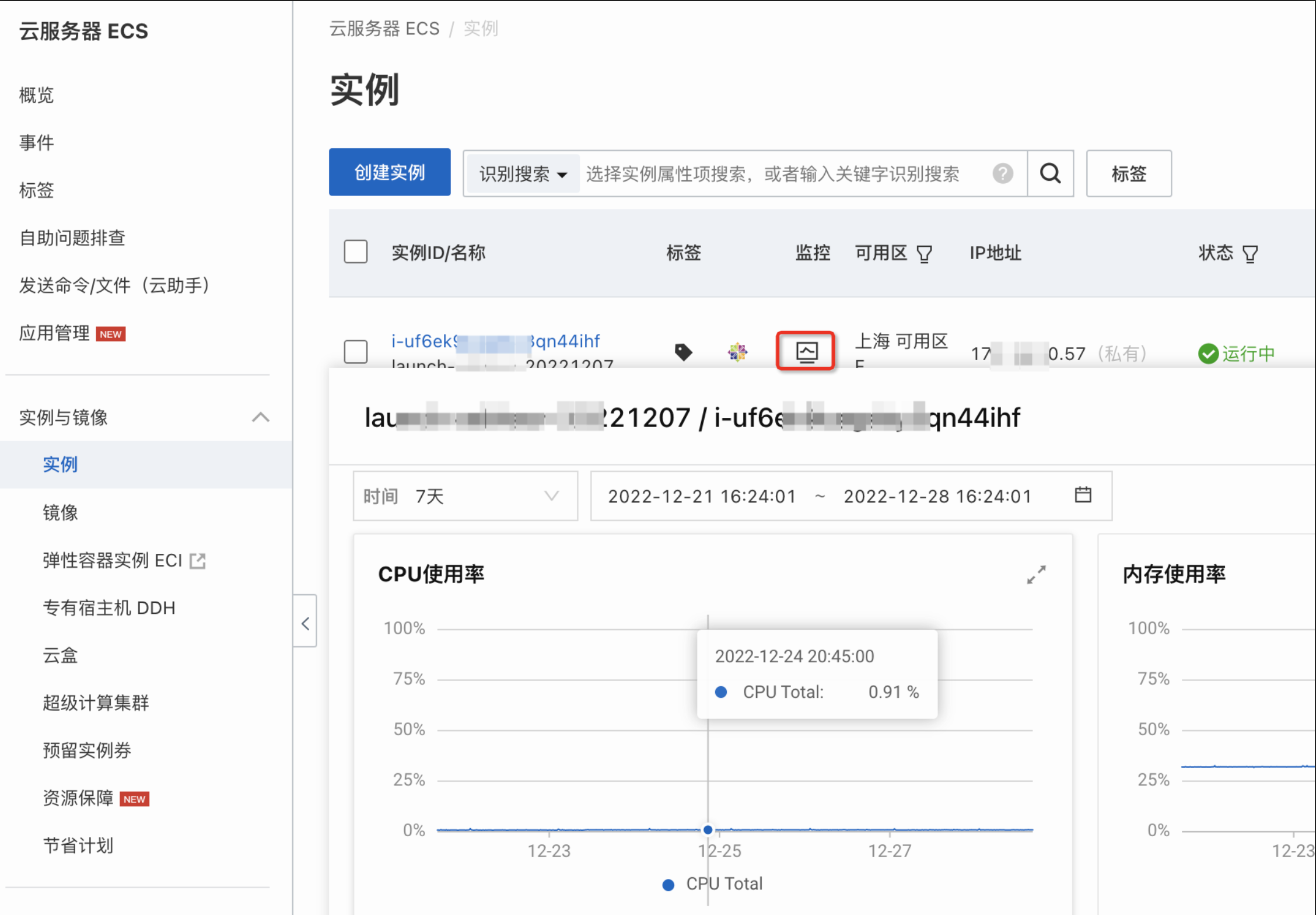
Task: Click the monitoring chart icon in instance row
Action: pyautogui.click(x=806, y=351)
